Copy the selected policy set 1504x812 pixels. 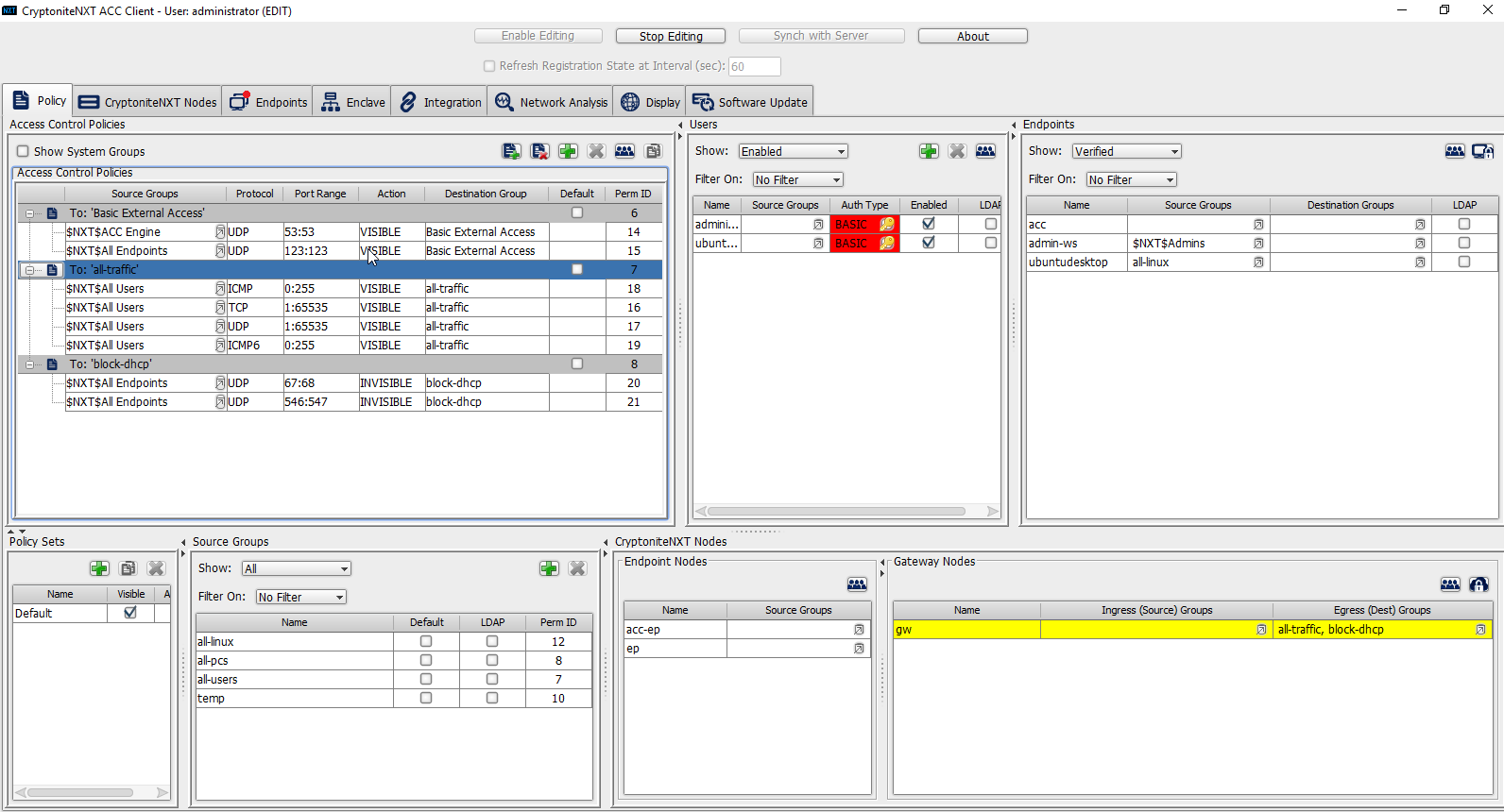click(128, 568)
